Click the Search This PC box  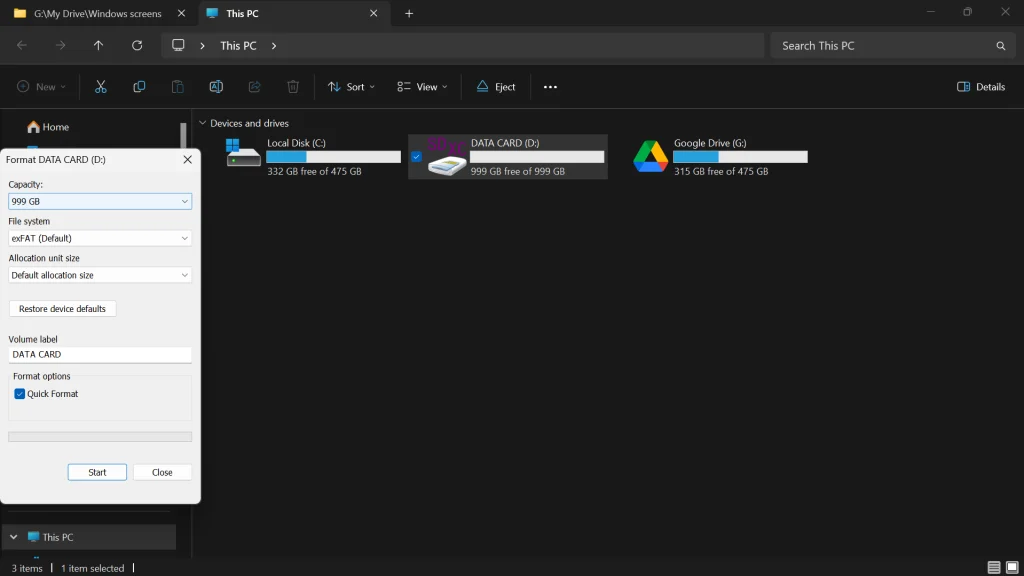[891, 46]
